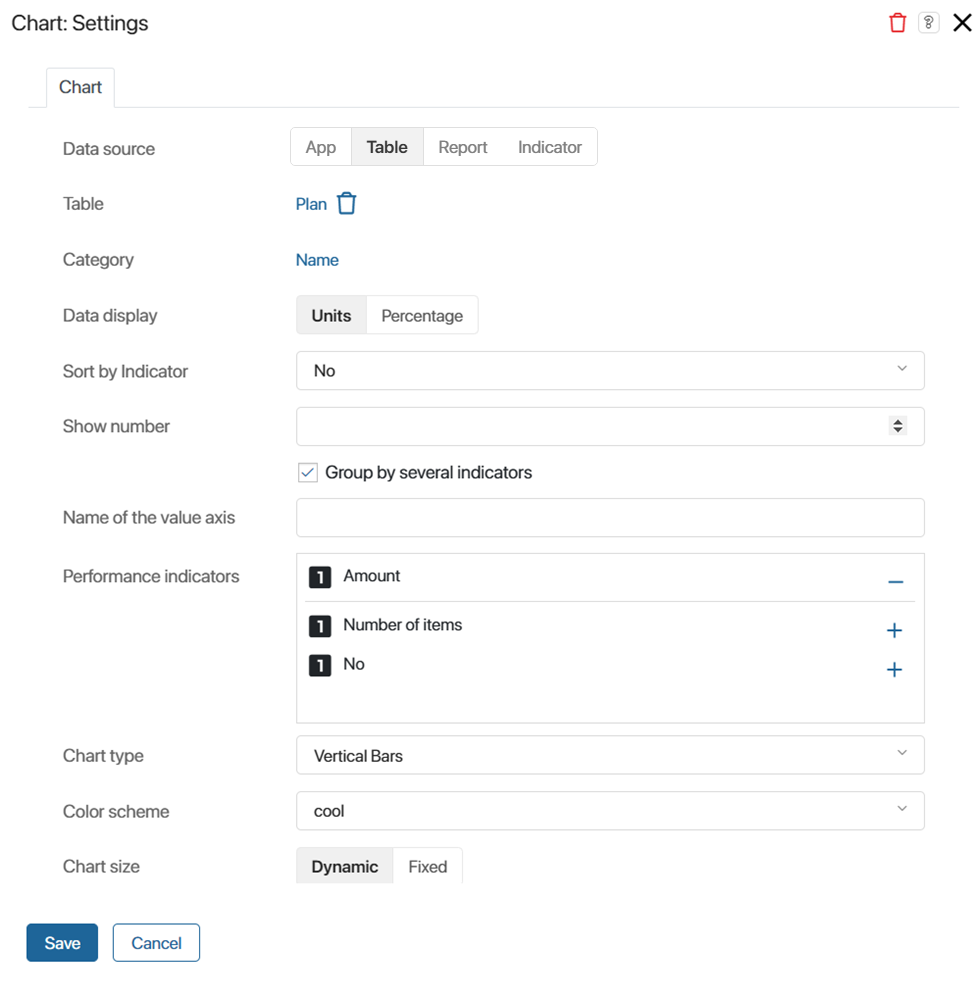
Task: Click the Save button
Action: point(62,942)
